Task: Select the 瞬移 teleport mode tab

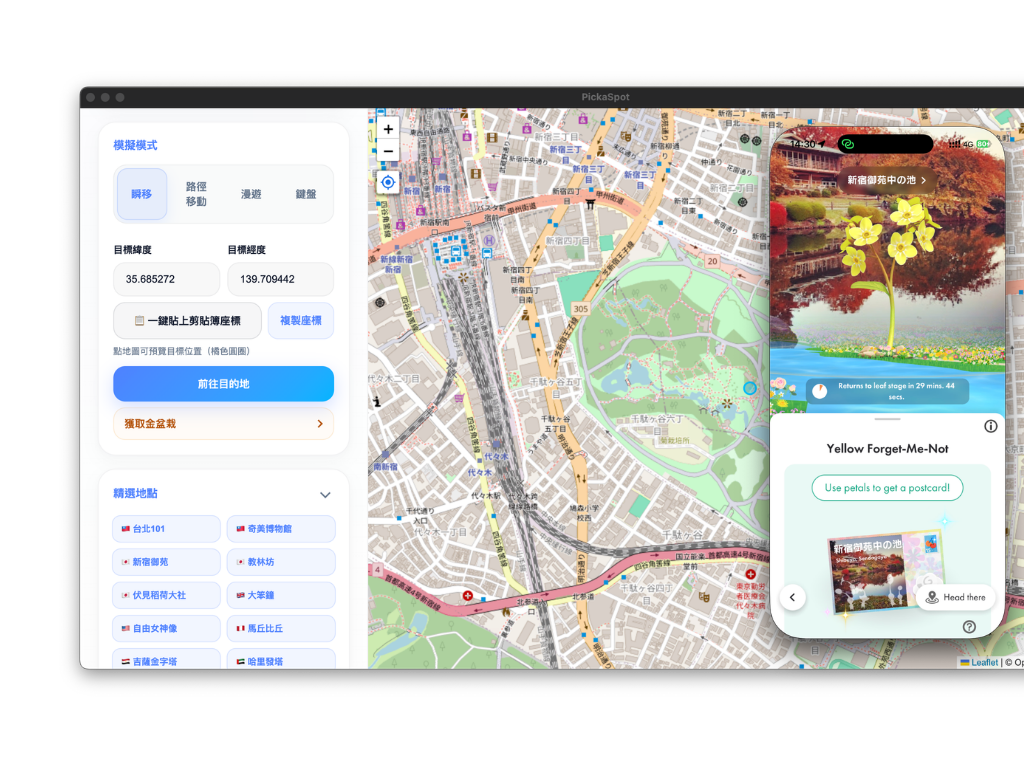Action: coord(142,194)
